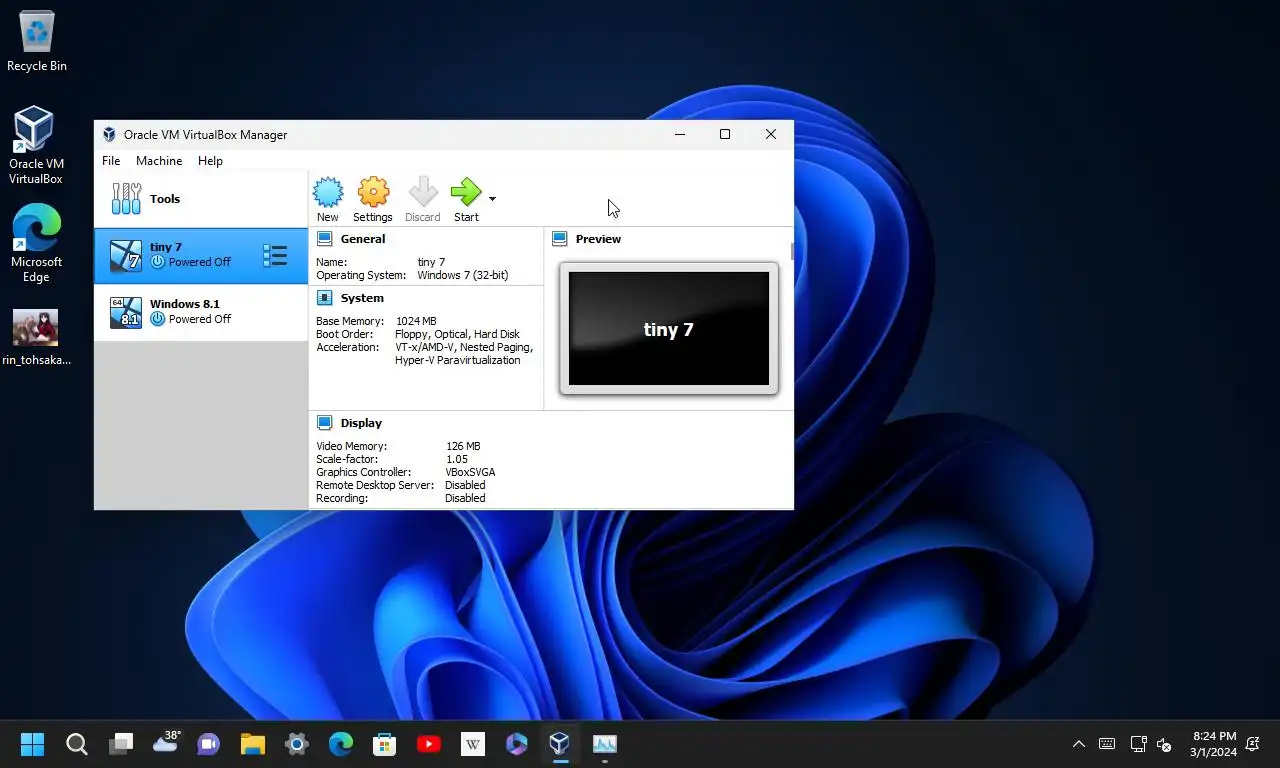Viewport: 1280px width, 768px height.
Task: Open File Explorer from the taskbar
Action: click(253, 744)
